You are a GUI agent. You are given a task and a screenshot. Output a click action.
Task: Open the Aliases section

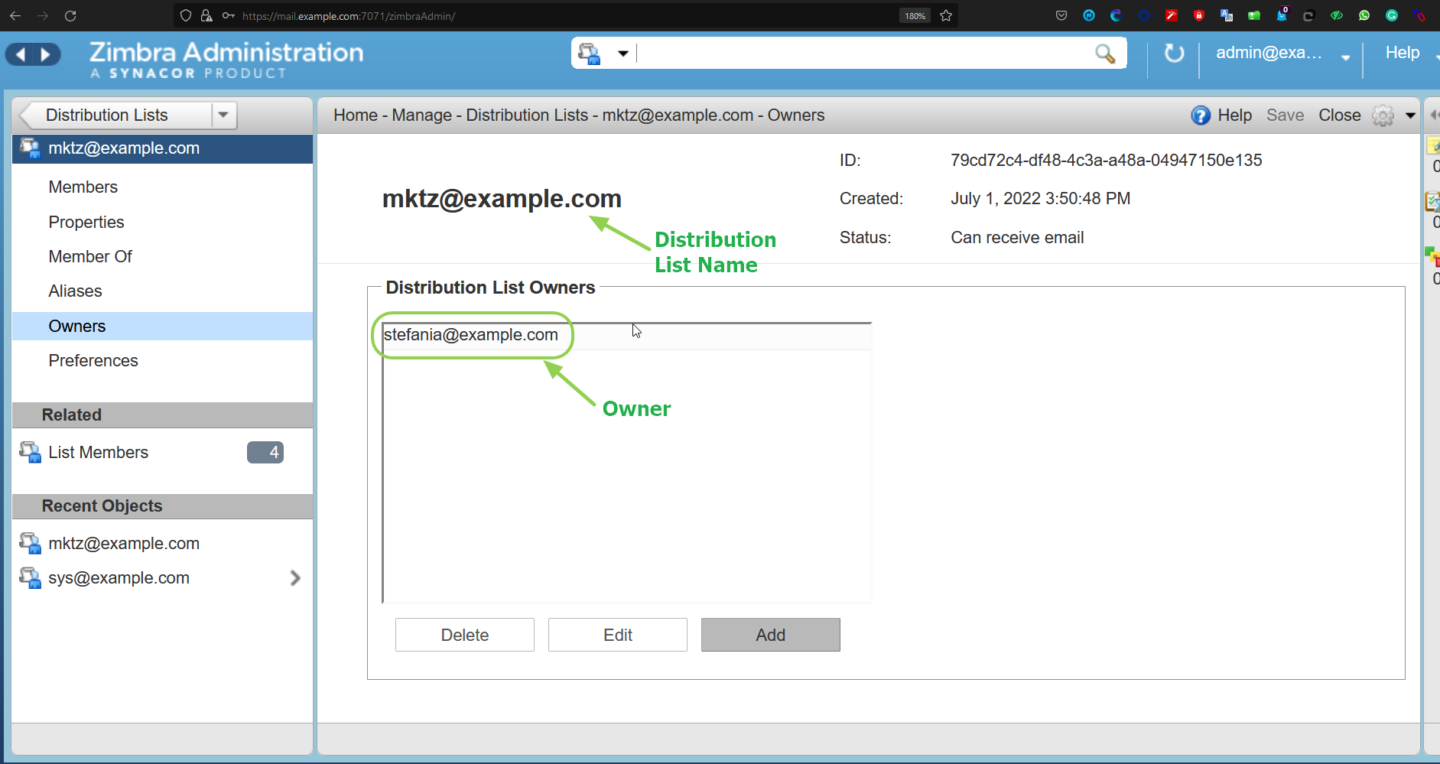coord(75,291)
